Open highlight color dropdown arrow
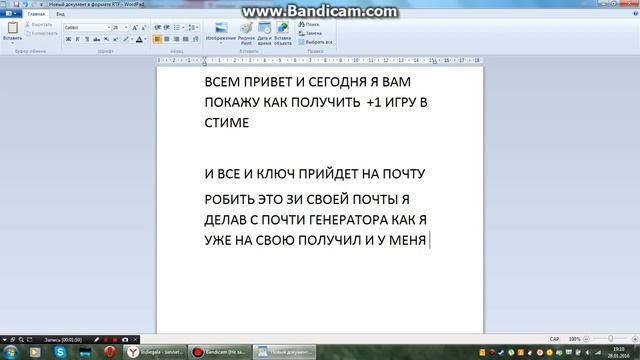 131,39
